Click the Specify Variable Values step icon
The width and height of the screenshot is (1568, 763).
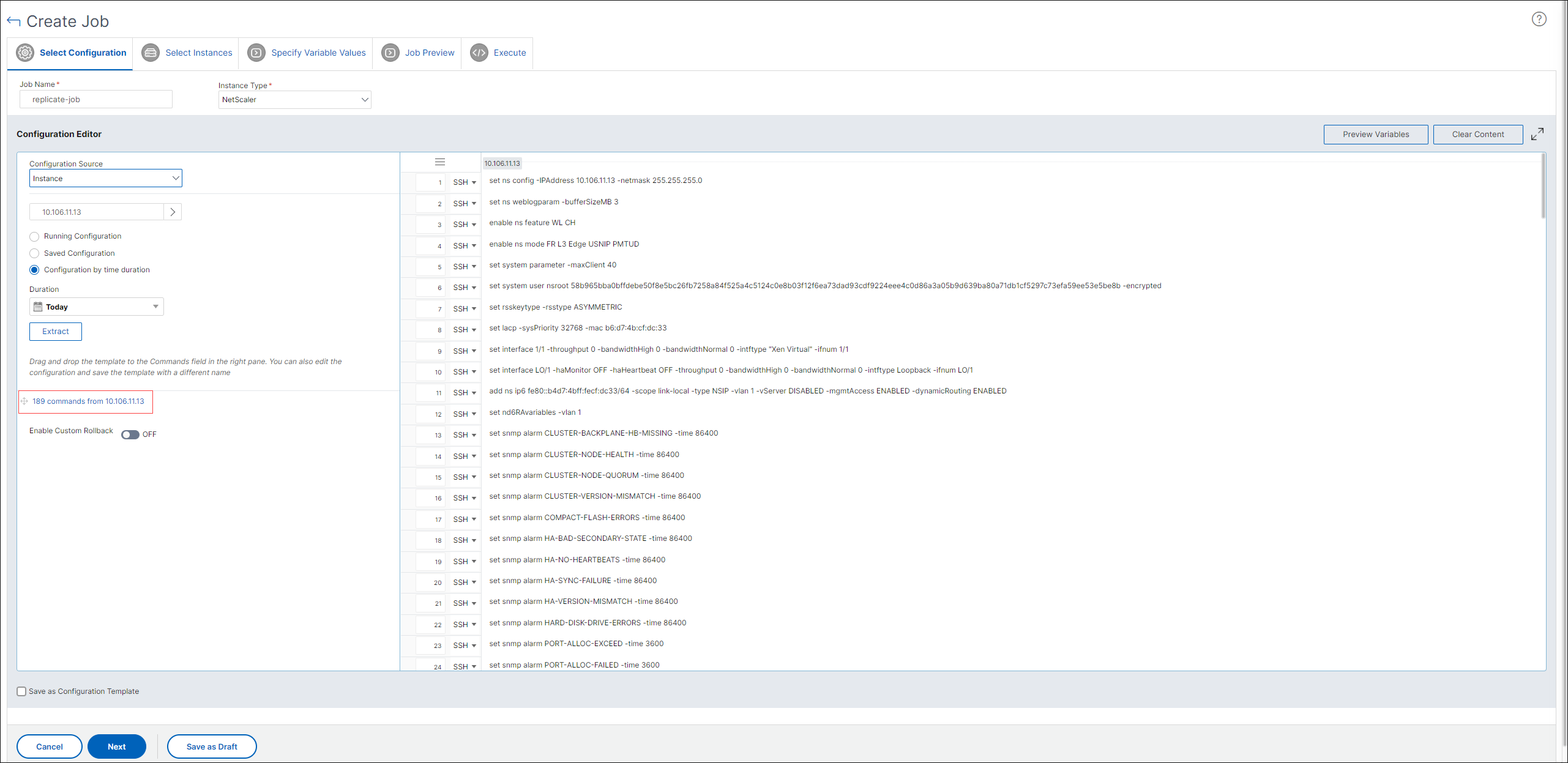256,53
